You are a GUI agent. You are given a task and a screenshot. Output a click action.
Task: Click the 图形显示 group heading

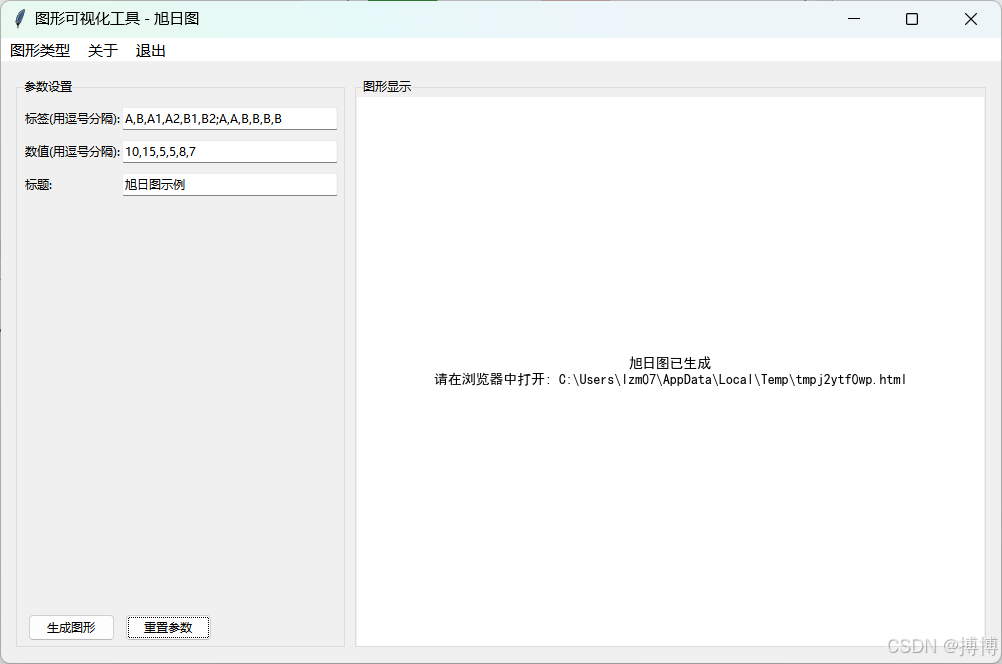(x=387, y=86)
